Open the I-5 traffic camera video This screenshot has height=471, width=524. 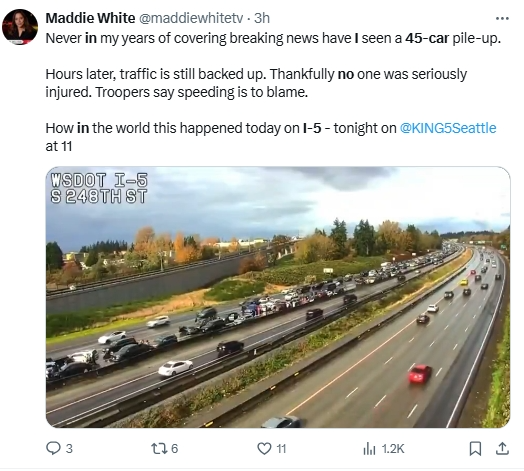click(278, 297)
